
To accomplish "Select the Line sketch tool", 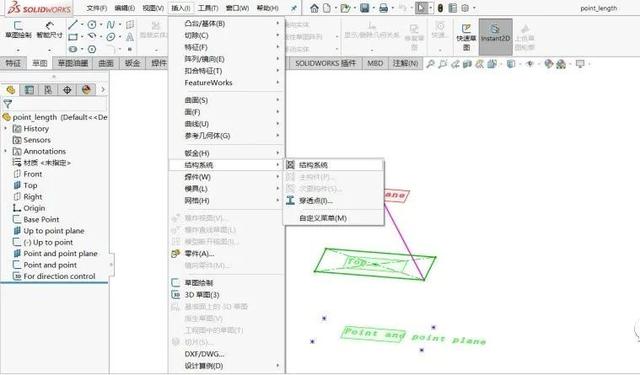I will coord(73,25).
